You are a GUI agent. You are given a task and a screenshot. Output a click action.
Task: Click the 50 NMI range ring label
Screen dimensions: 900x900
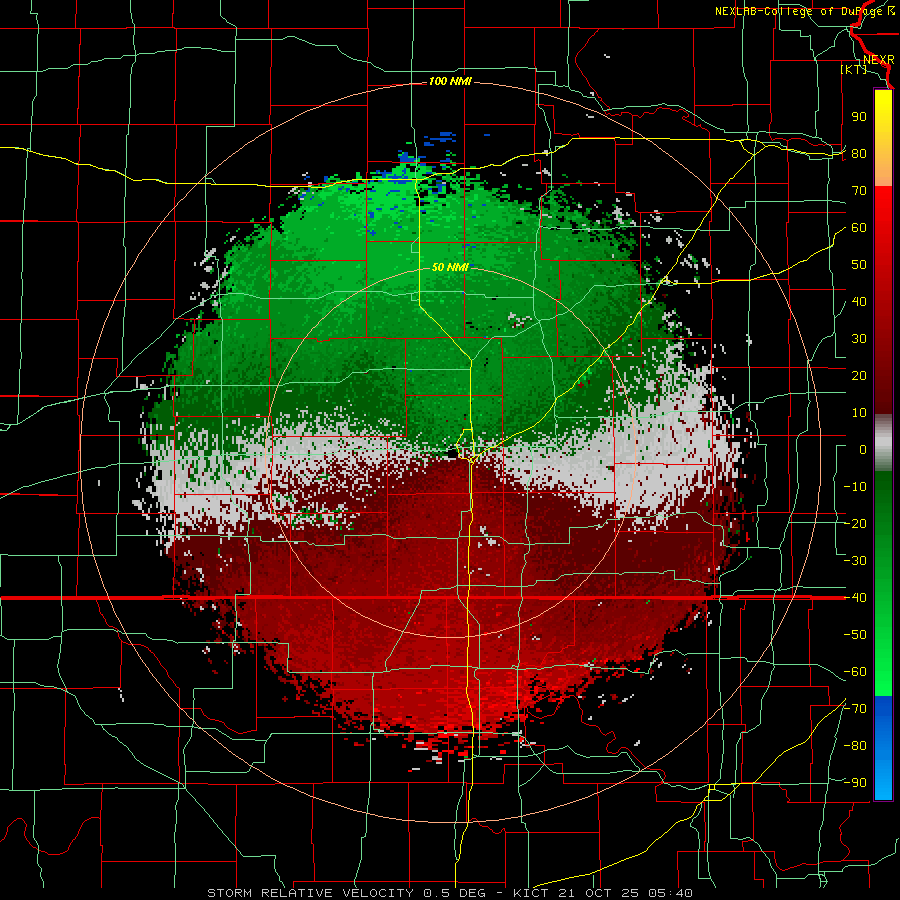click(x=450, y=267)
